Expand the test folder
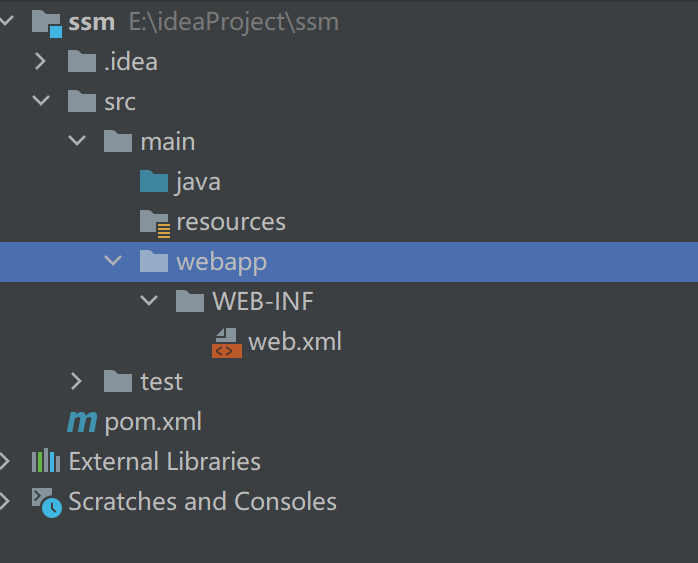Viewport: 698px width, 563px height. click(77, 381)
